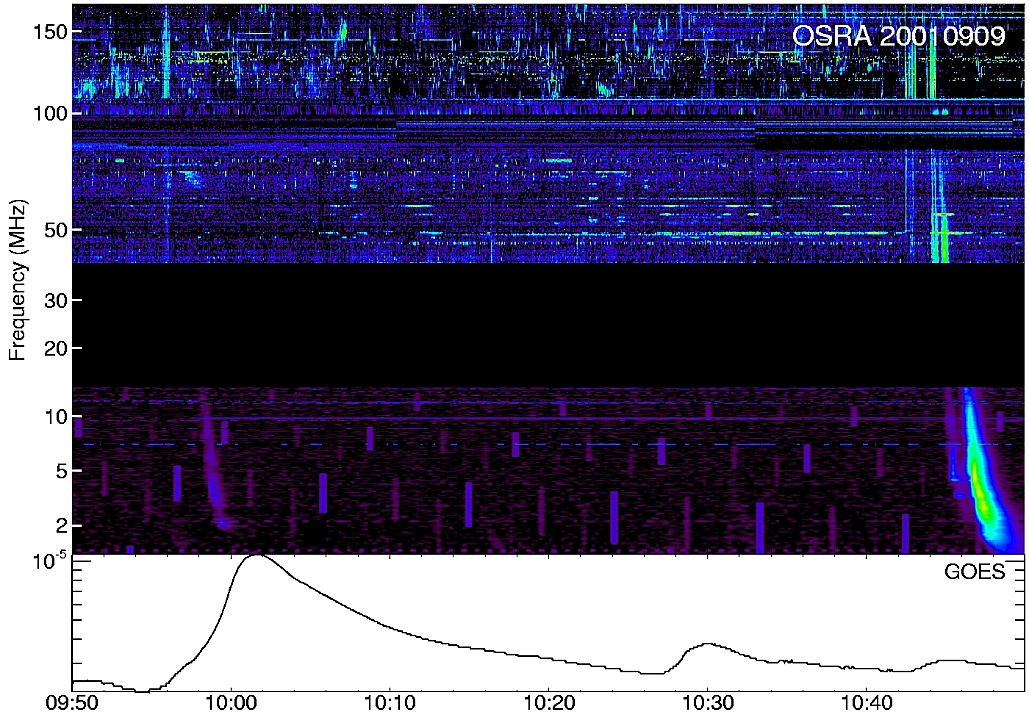This screenshot has height=720, width=1029.
Task: Click the GOES flux peak near 10:02
Action: [x=255, y=557]
